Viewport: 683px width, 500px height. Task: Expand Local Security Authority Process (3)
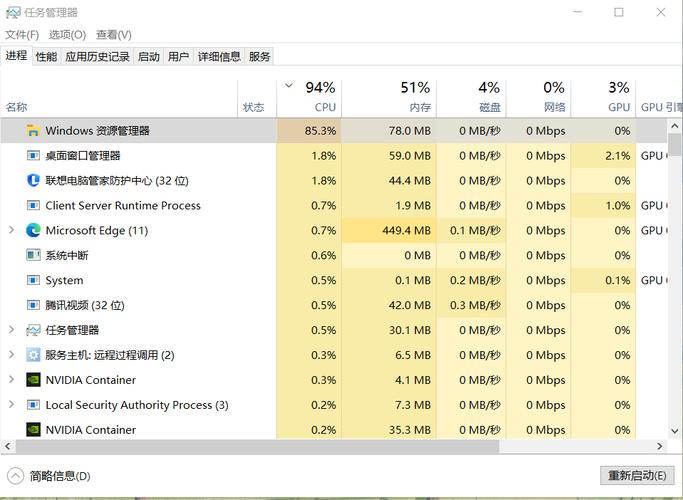[x=12, y=404]
